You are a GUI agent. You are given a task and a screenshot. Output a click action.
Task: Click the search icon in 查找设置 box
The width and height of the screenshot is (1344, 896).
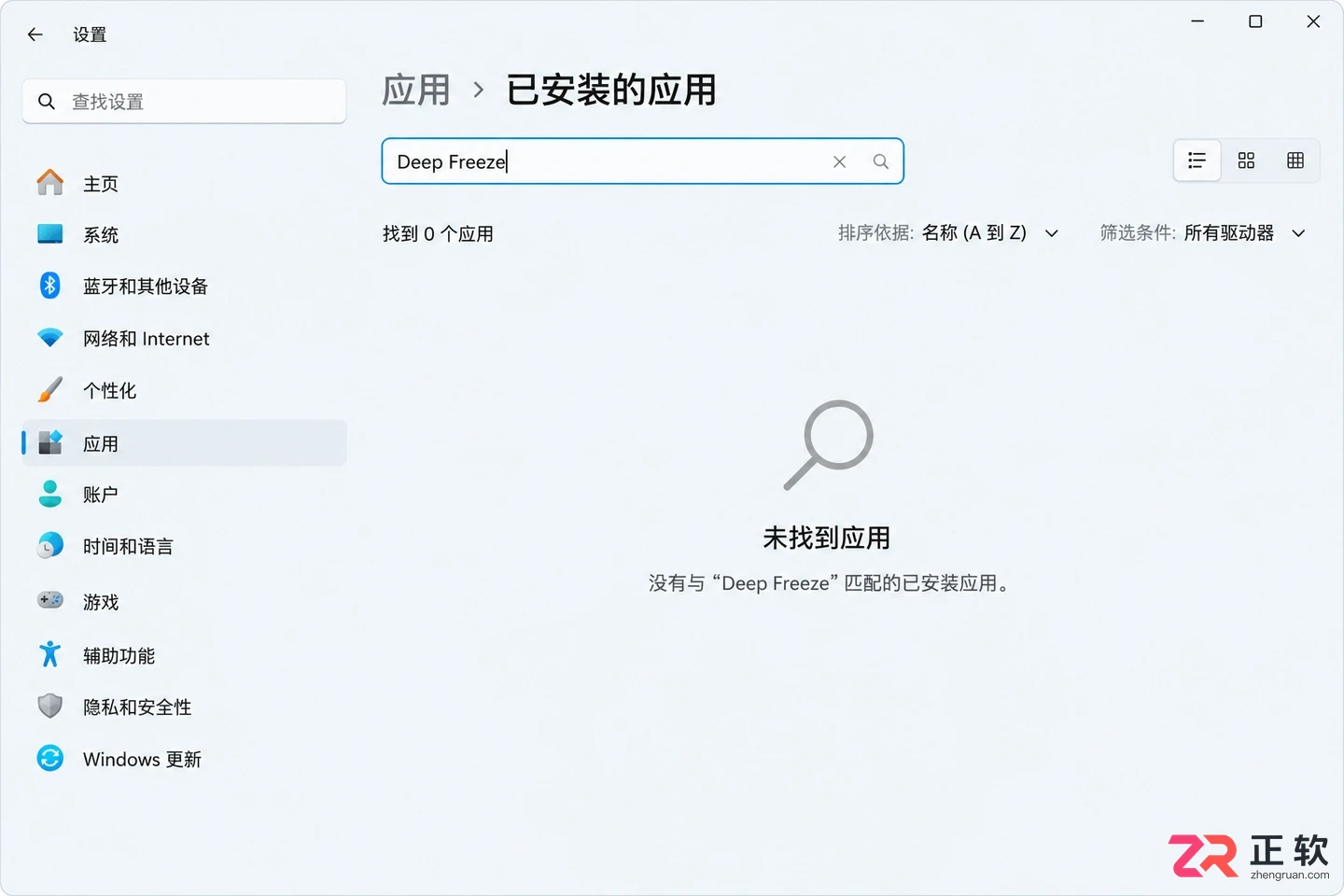[x=47, y=101]
